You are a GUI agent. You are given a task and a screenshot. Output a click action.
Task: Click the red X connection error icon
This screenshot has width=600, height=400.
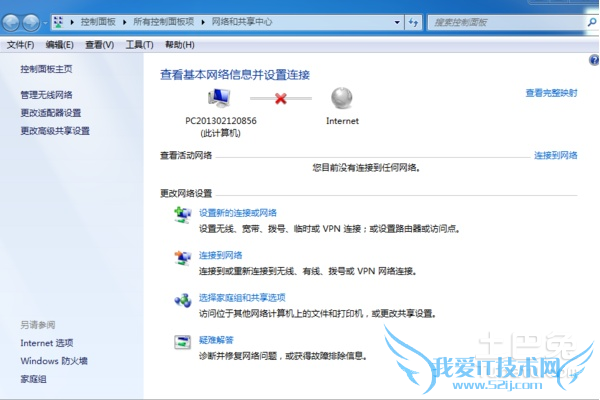[x=281, y=99]
